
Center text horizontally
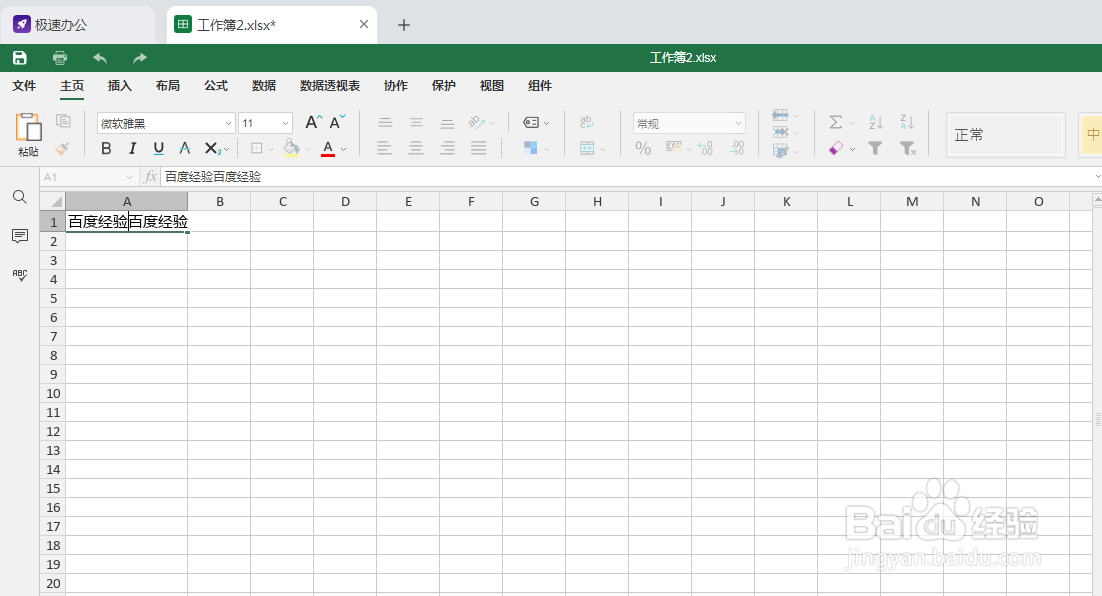coord(416,148)
